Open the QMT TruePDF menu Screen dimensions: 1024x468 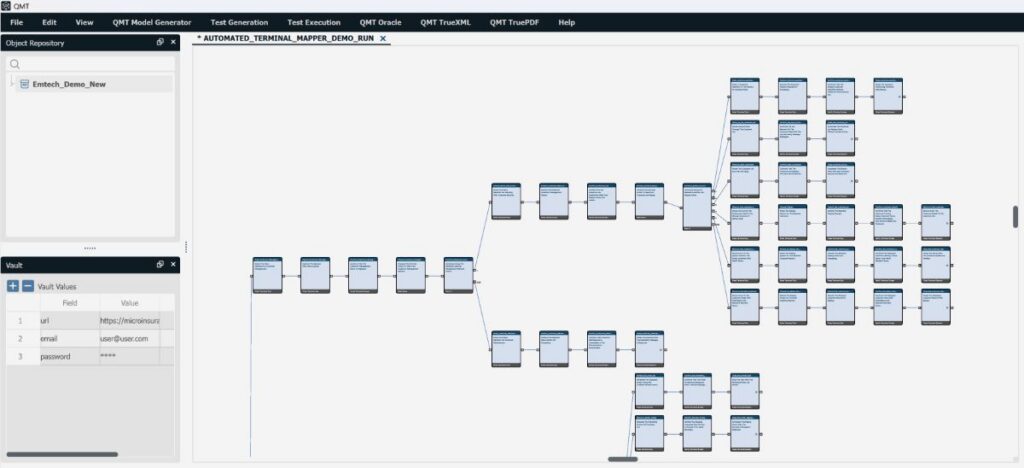click(x=516, y=22)
